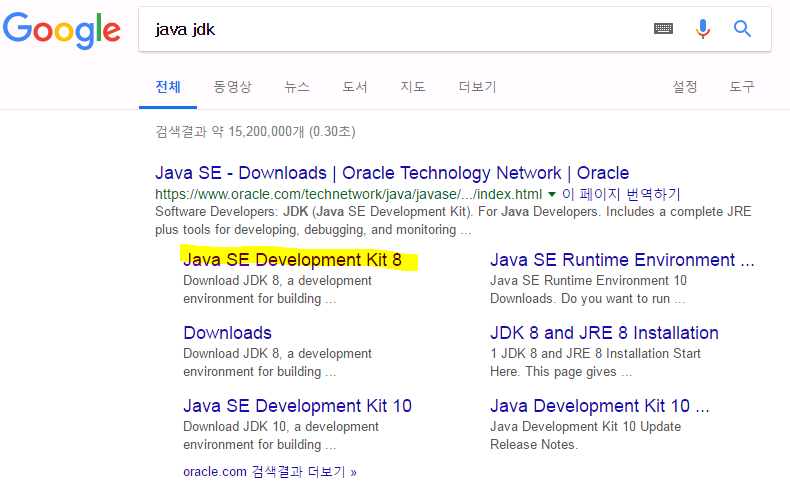The image size is (790, 499).
Task: Expand the green arrow next to oracle URL
Action: click(552, 194)
